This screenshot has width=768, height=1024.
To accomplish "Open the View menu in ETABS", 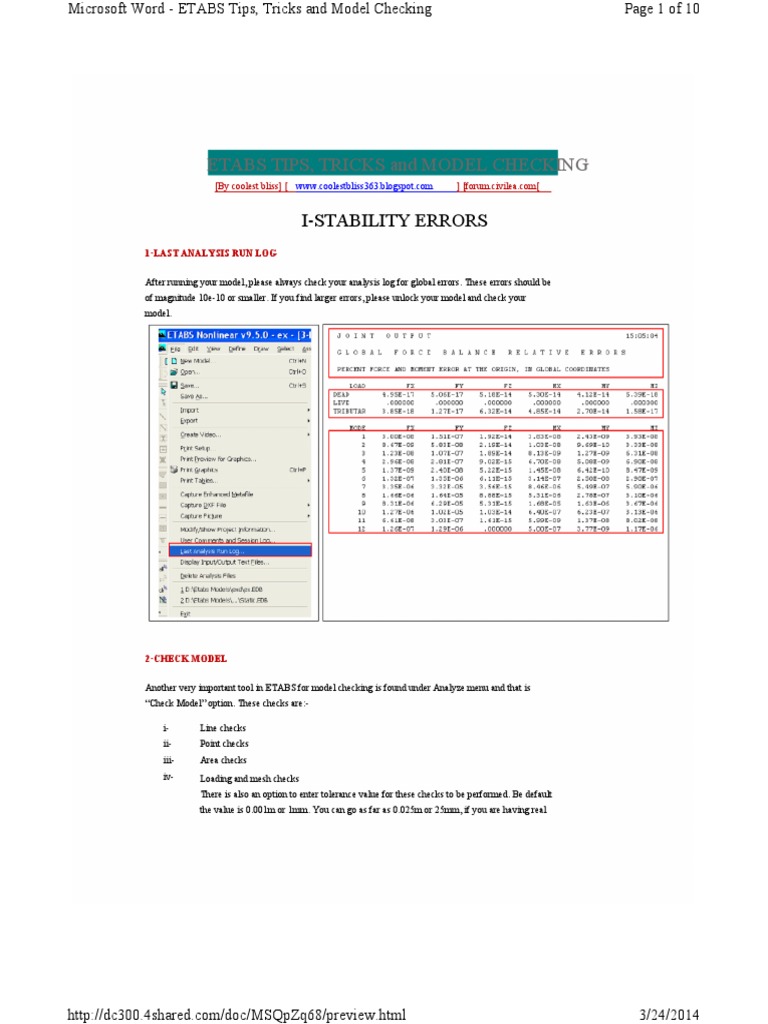I will tap(214, 349).
